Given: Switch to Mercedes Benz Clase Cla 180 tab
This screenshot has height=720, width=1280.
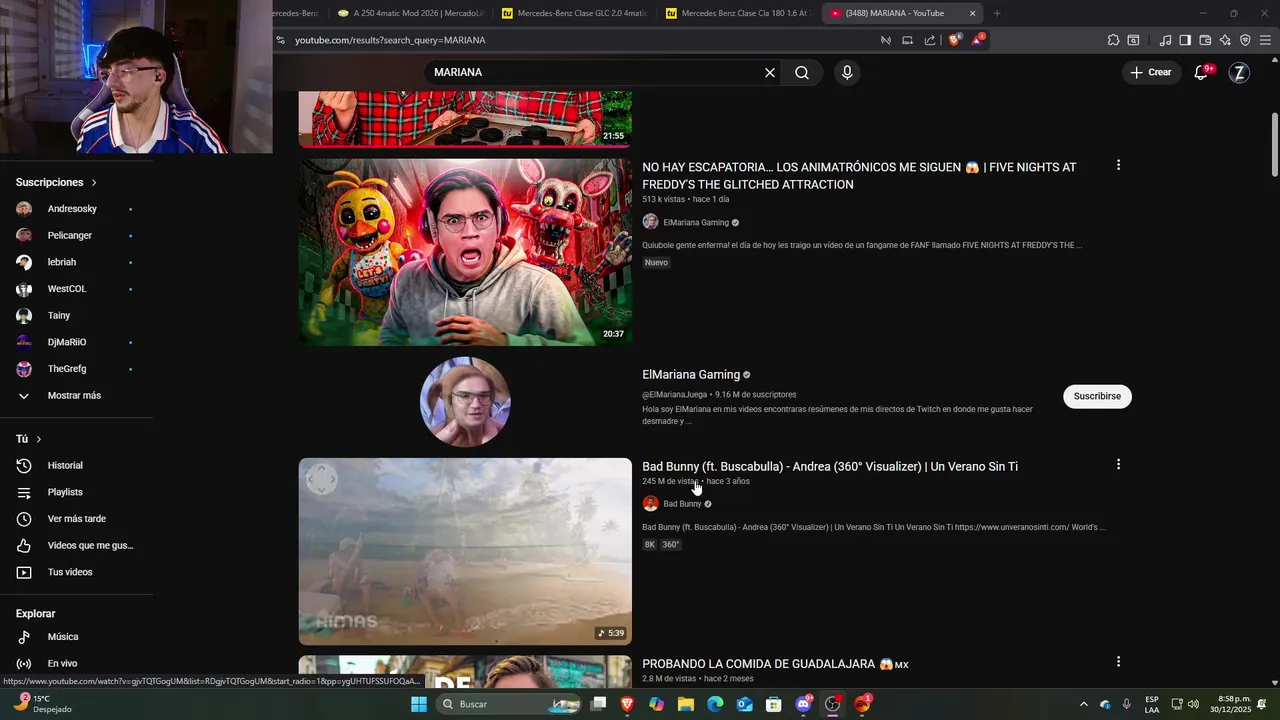Looking at the screenshot, I should click(737, 14).
